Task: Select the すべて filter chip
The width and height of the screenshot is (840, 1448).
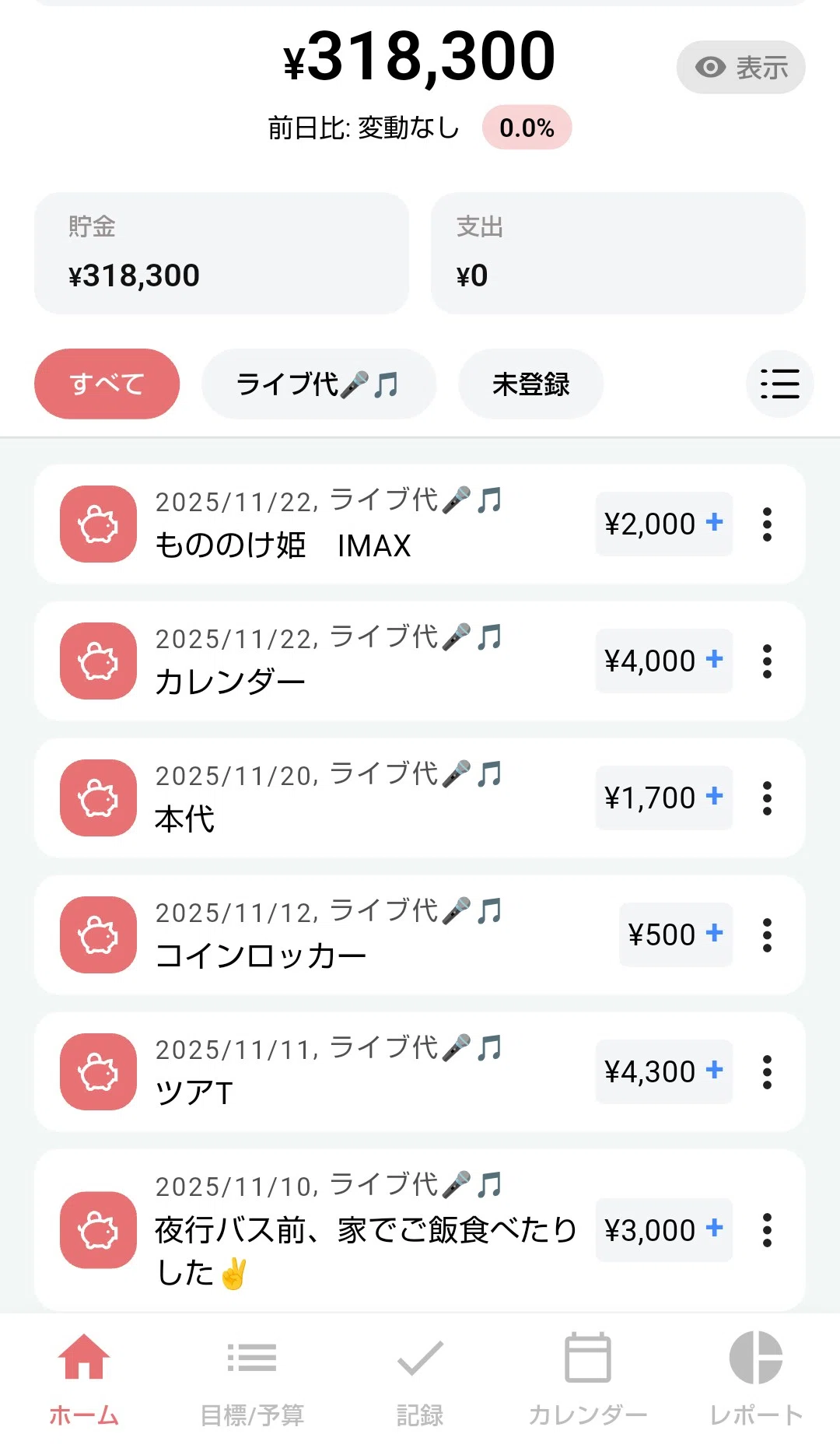Action: pos(107,384)
